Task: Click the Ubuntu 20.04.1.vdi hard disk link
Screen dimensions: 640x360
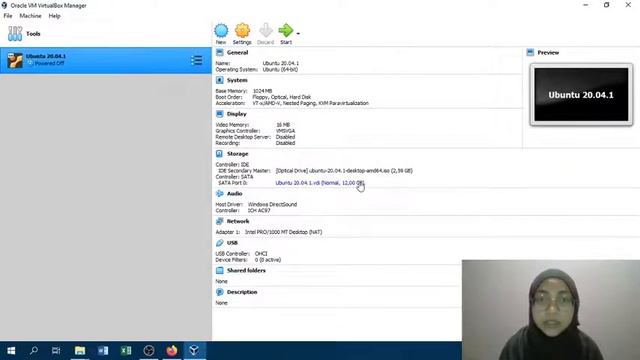Action: (320, 183)
